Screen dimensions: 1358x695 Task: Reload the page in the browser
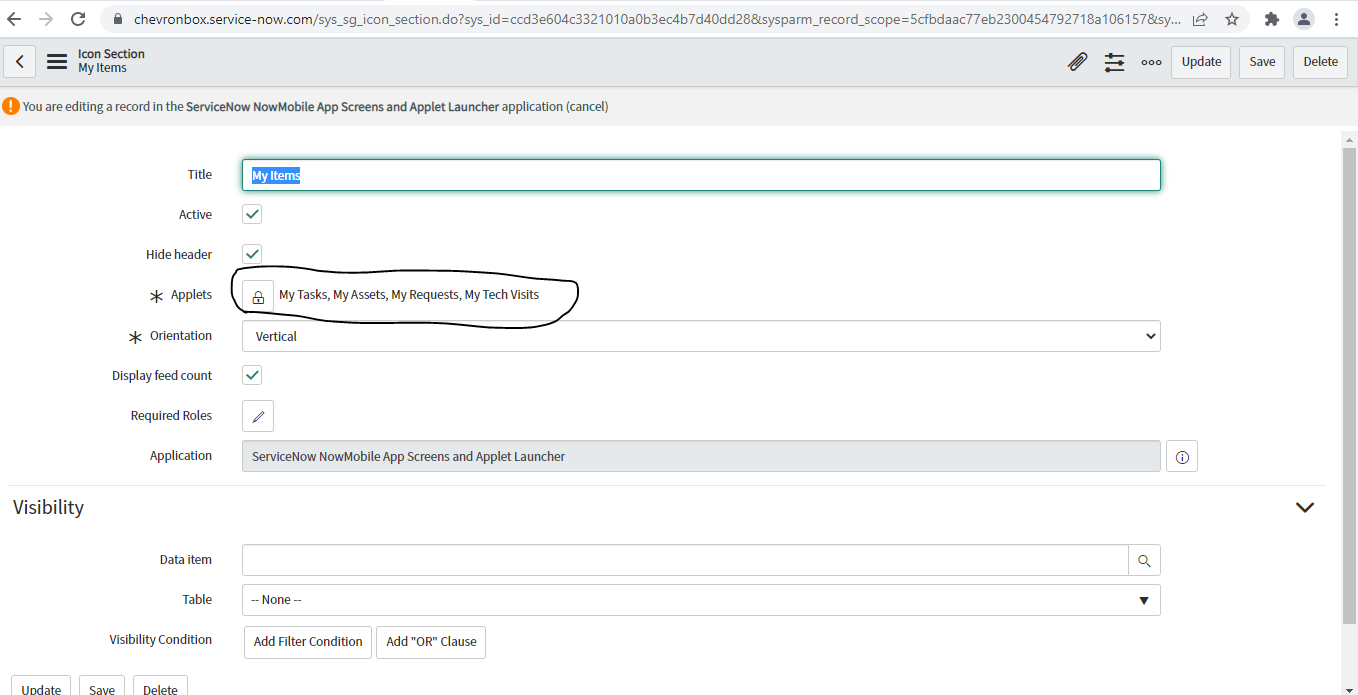78,18
